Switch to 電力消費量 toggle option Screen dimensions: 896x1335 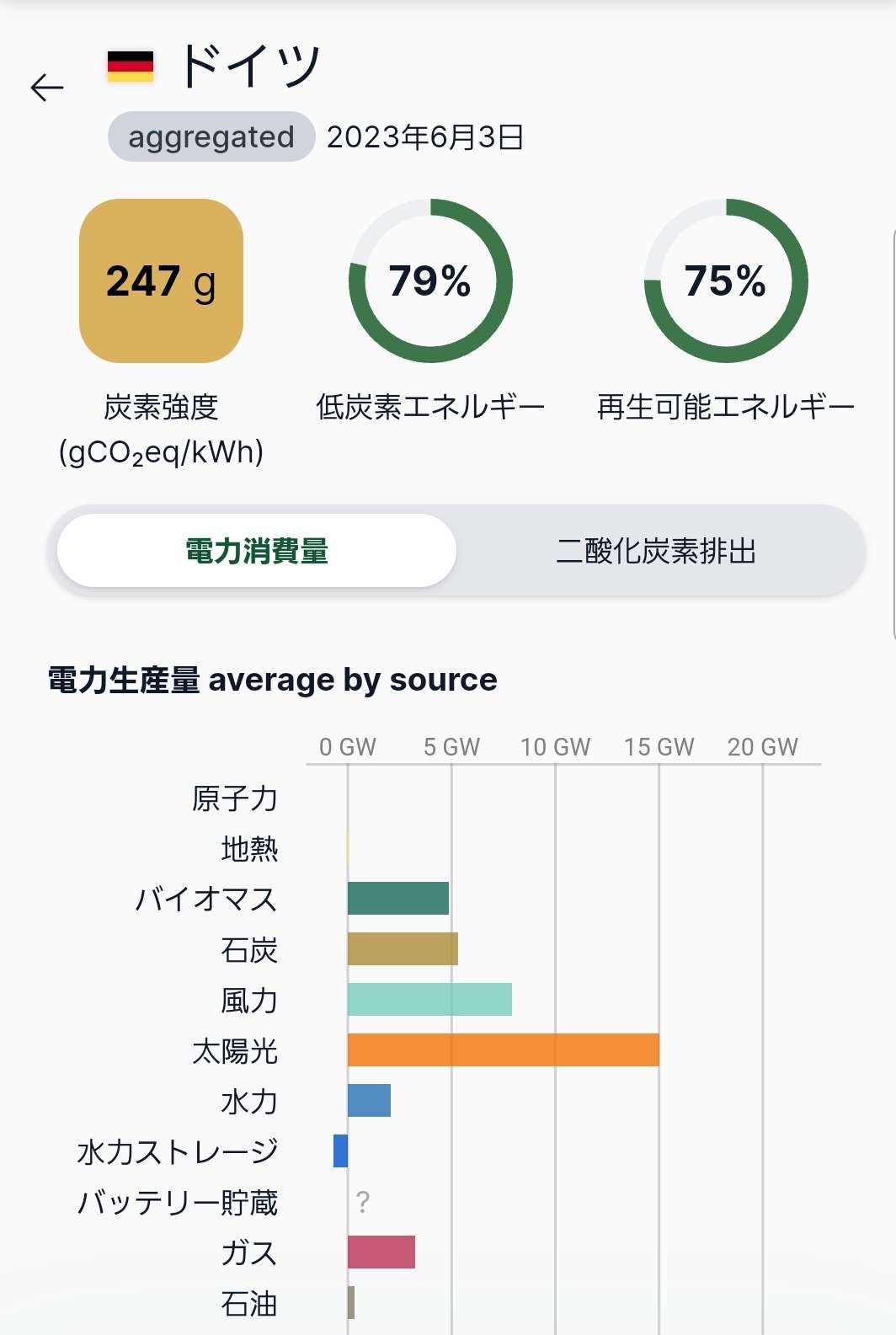(257, 551)
